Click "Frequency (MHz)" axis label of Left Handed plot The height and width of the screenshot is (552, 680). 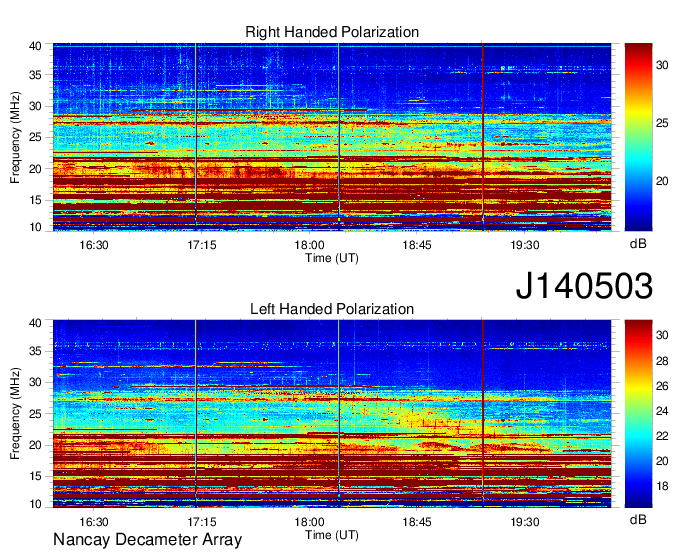point(15,414)
